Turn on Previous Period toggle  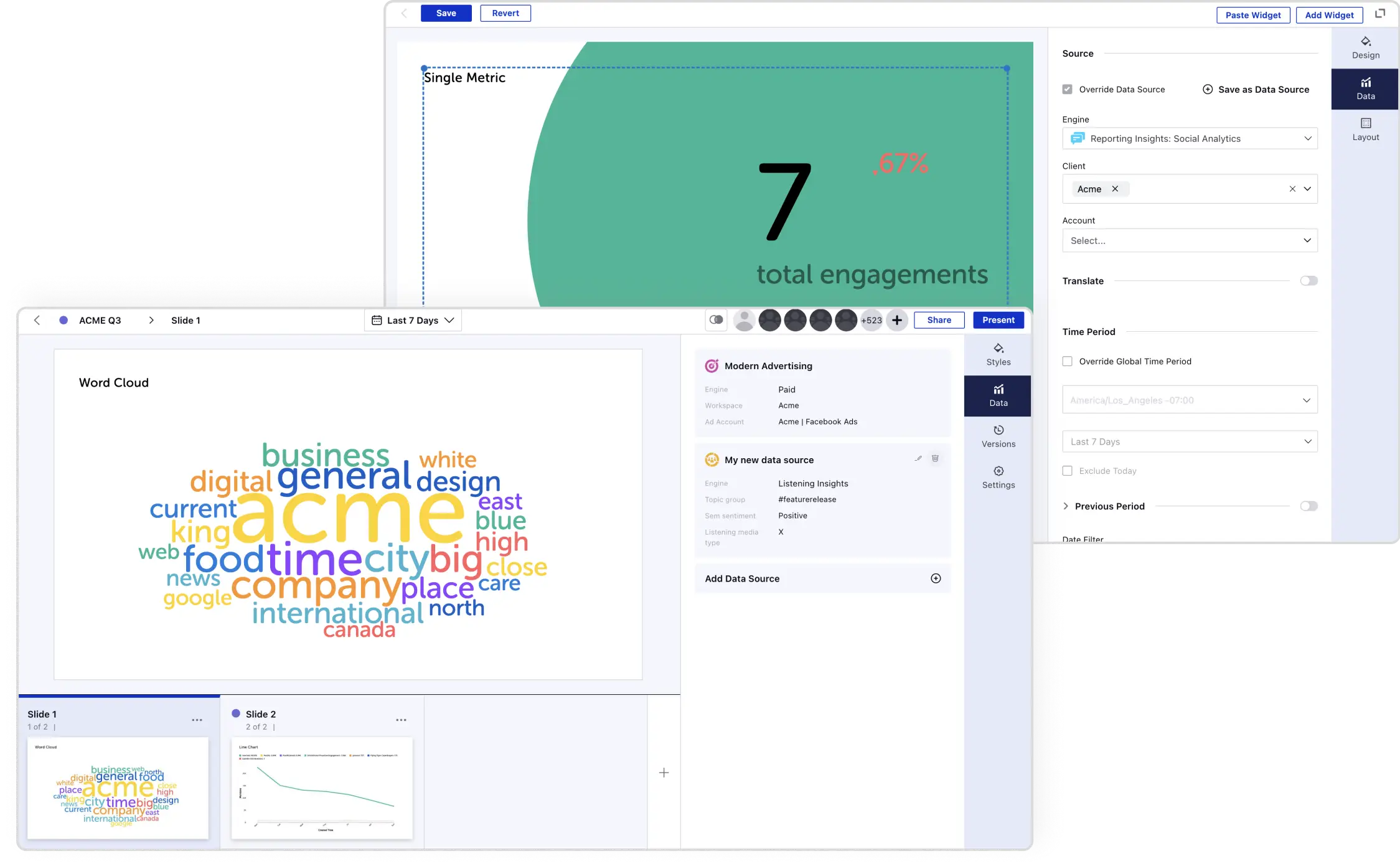(x=1308, y=506)
